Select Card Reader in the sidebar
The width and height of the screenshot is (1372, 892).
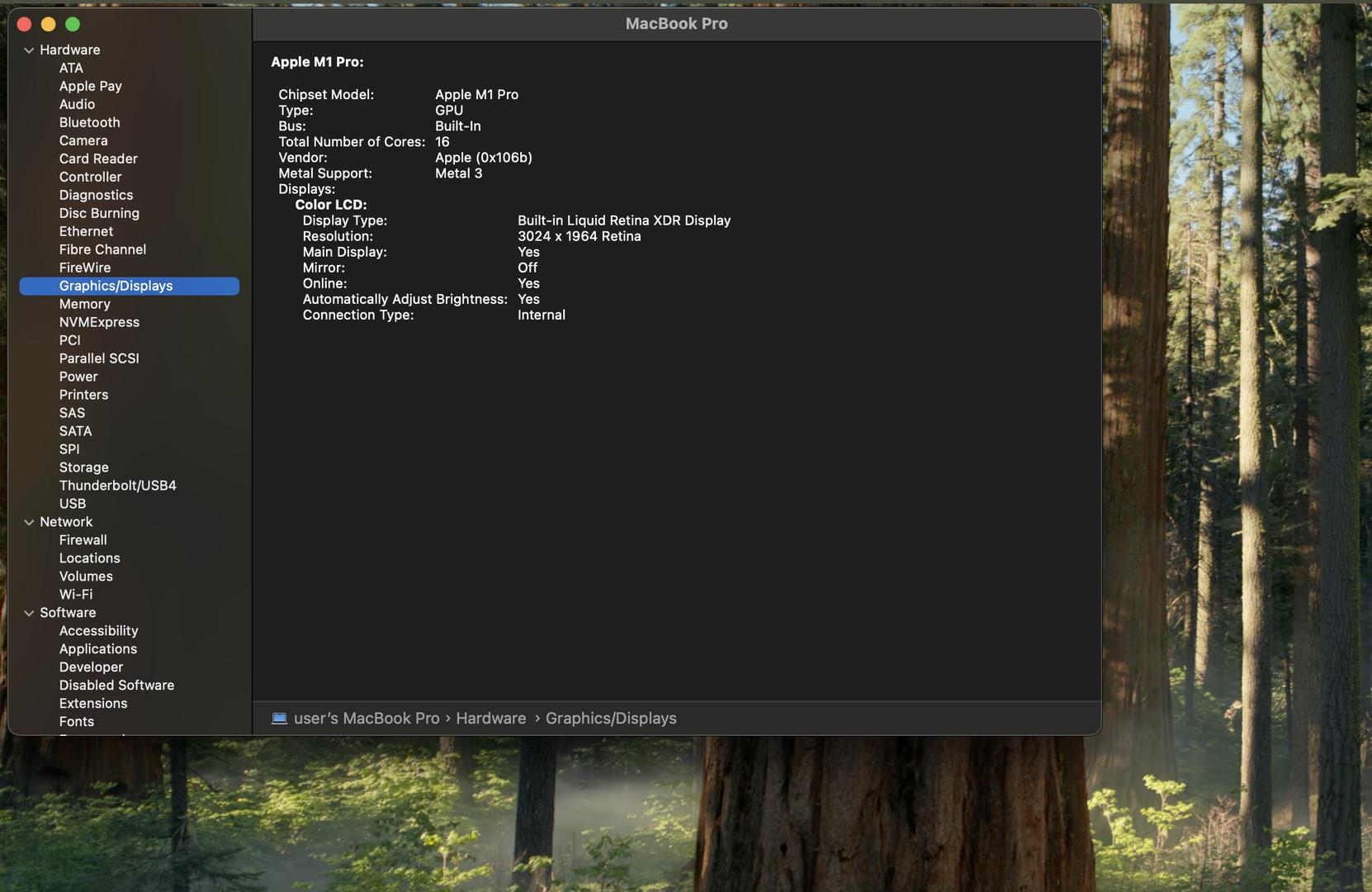pyautogui.click(x=98, y=159)
